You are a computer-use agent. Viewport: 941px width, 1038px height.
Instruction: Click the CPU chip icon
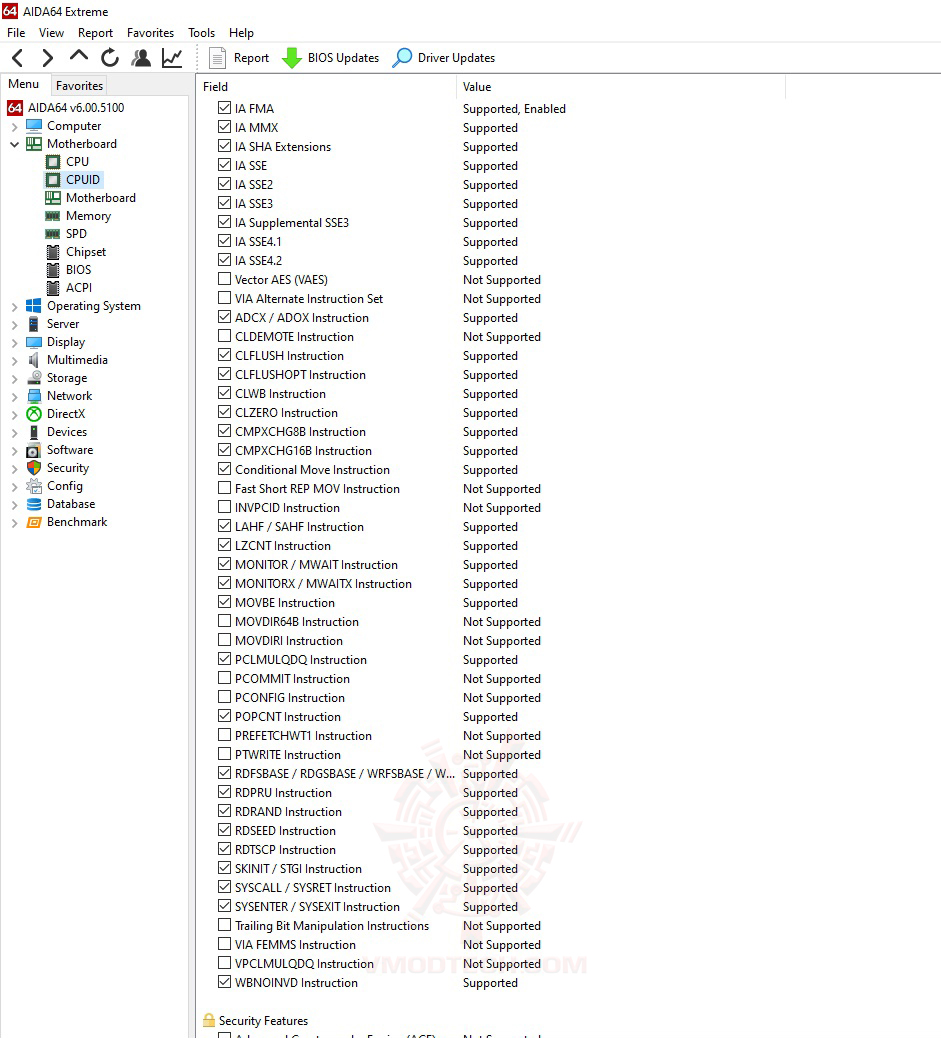coord(53,162)
